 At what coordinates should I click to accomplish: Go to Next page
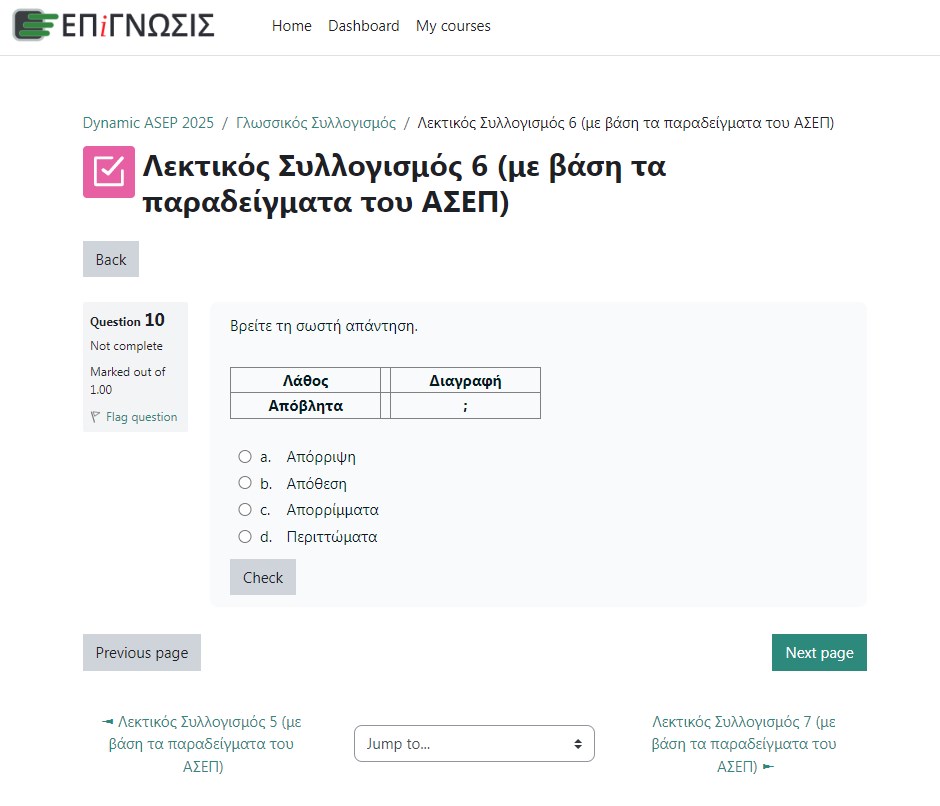click(x=819, y=652)
